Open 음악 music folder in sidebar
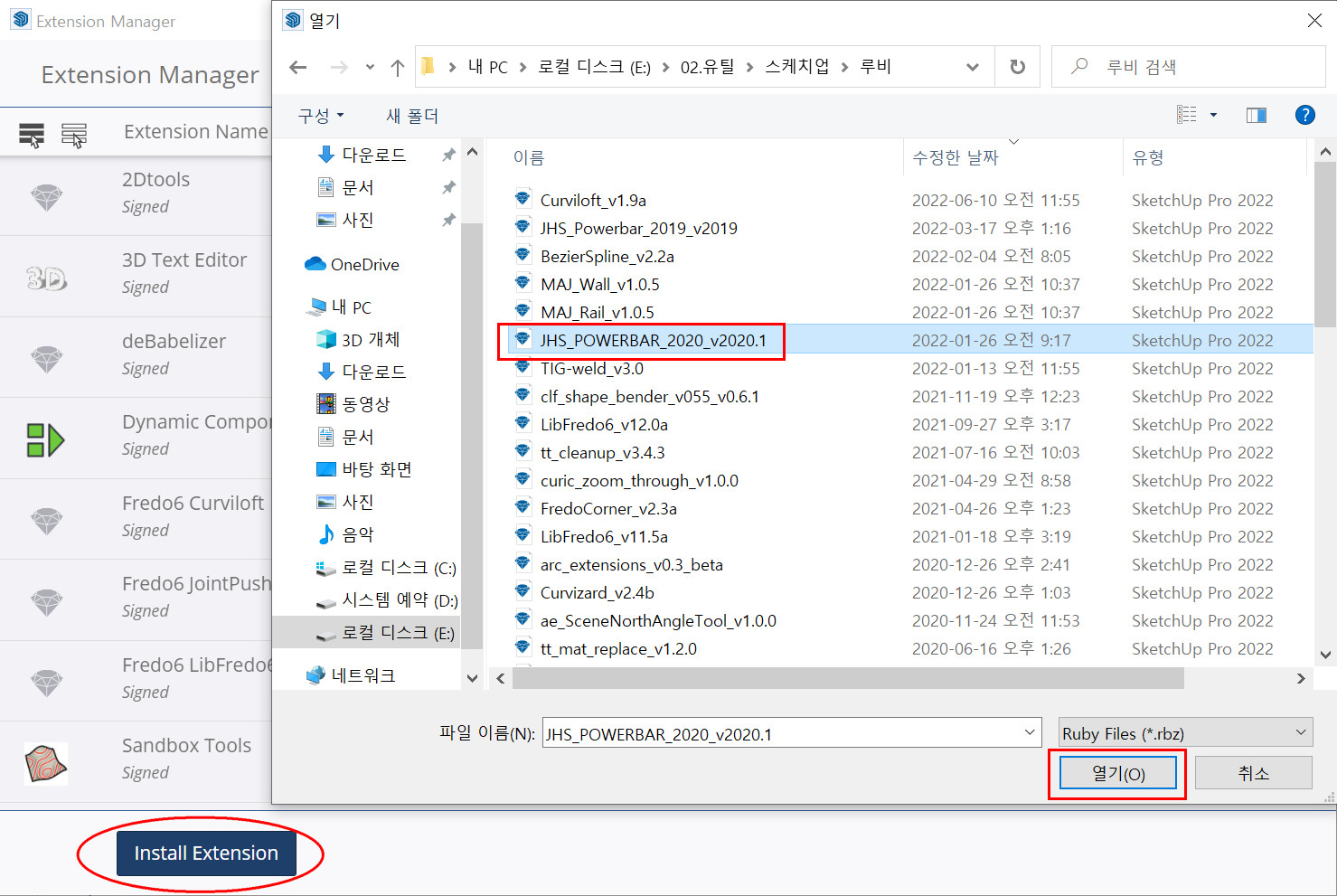 coord(345,534)
